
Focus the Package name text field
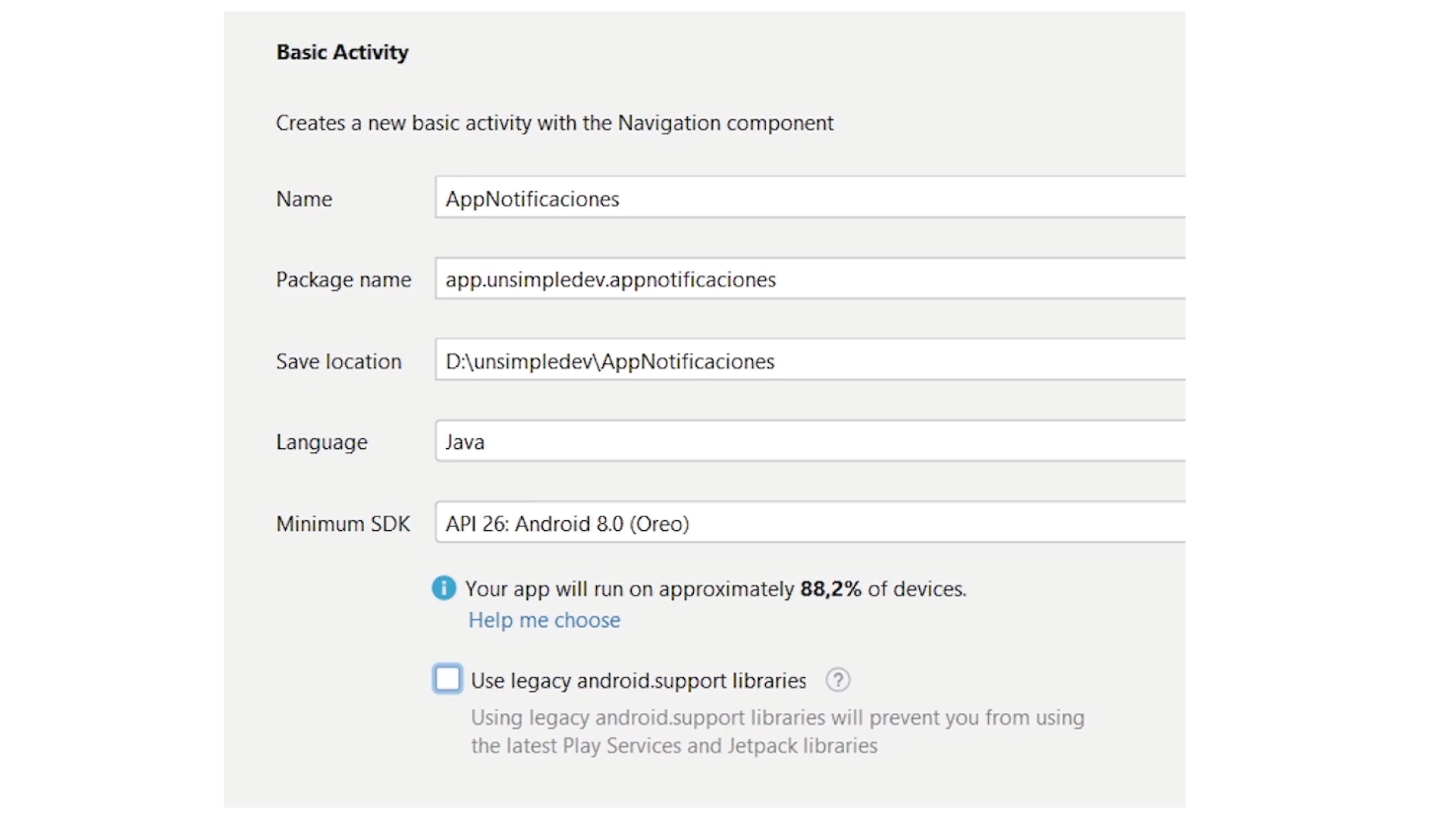tap(809, 279)
